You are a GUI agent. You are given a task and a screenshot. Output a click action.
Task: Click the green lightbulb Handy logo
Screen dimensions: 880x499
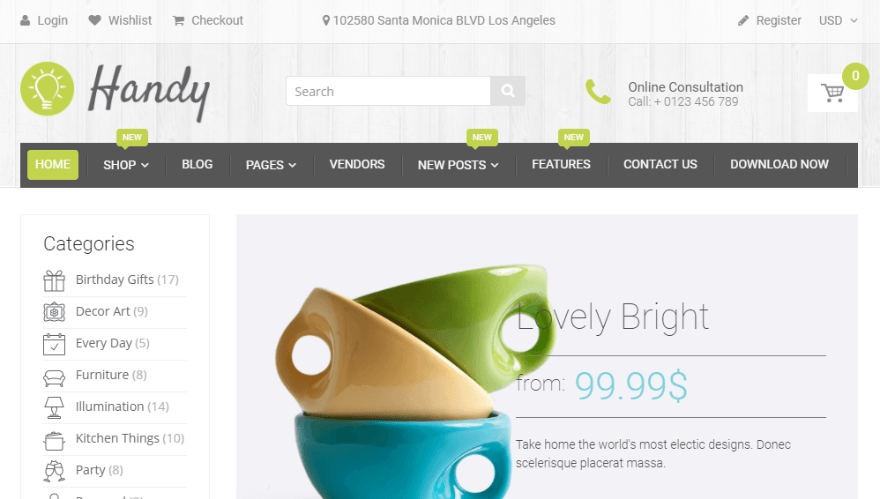coord(47,89)
